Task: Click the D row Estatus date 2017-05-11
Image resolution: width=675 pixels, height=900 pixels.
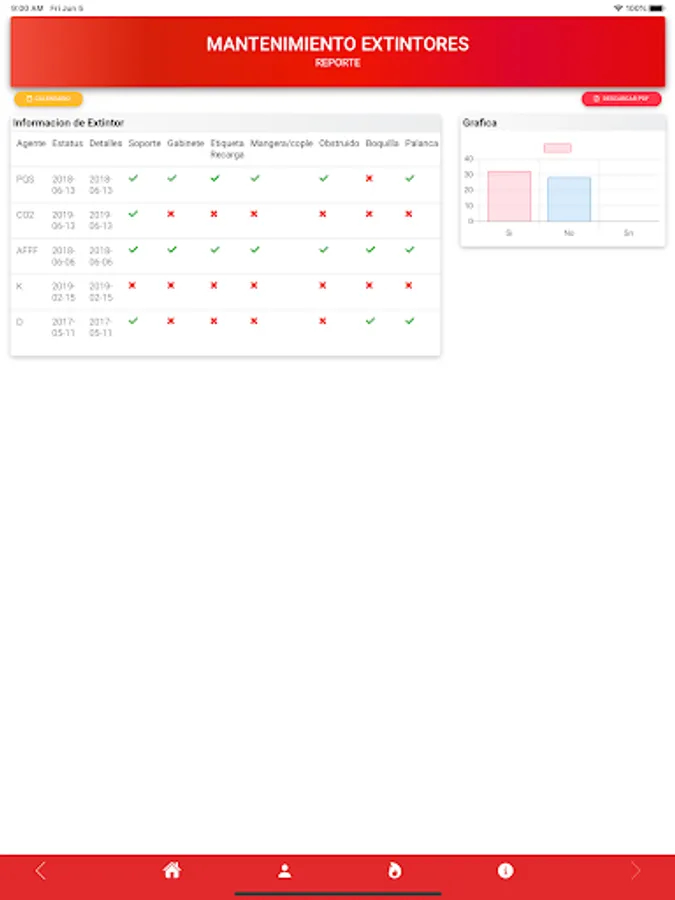Action: coord(64,327)
